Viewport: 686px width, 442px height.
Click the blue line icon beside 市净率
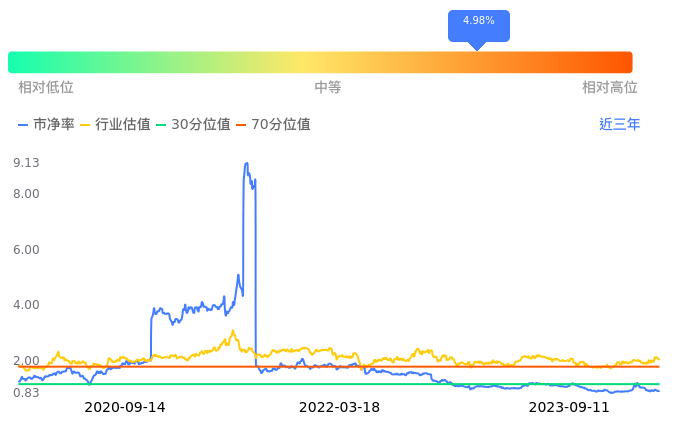pos(24,125)
